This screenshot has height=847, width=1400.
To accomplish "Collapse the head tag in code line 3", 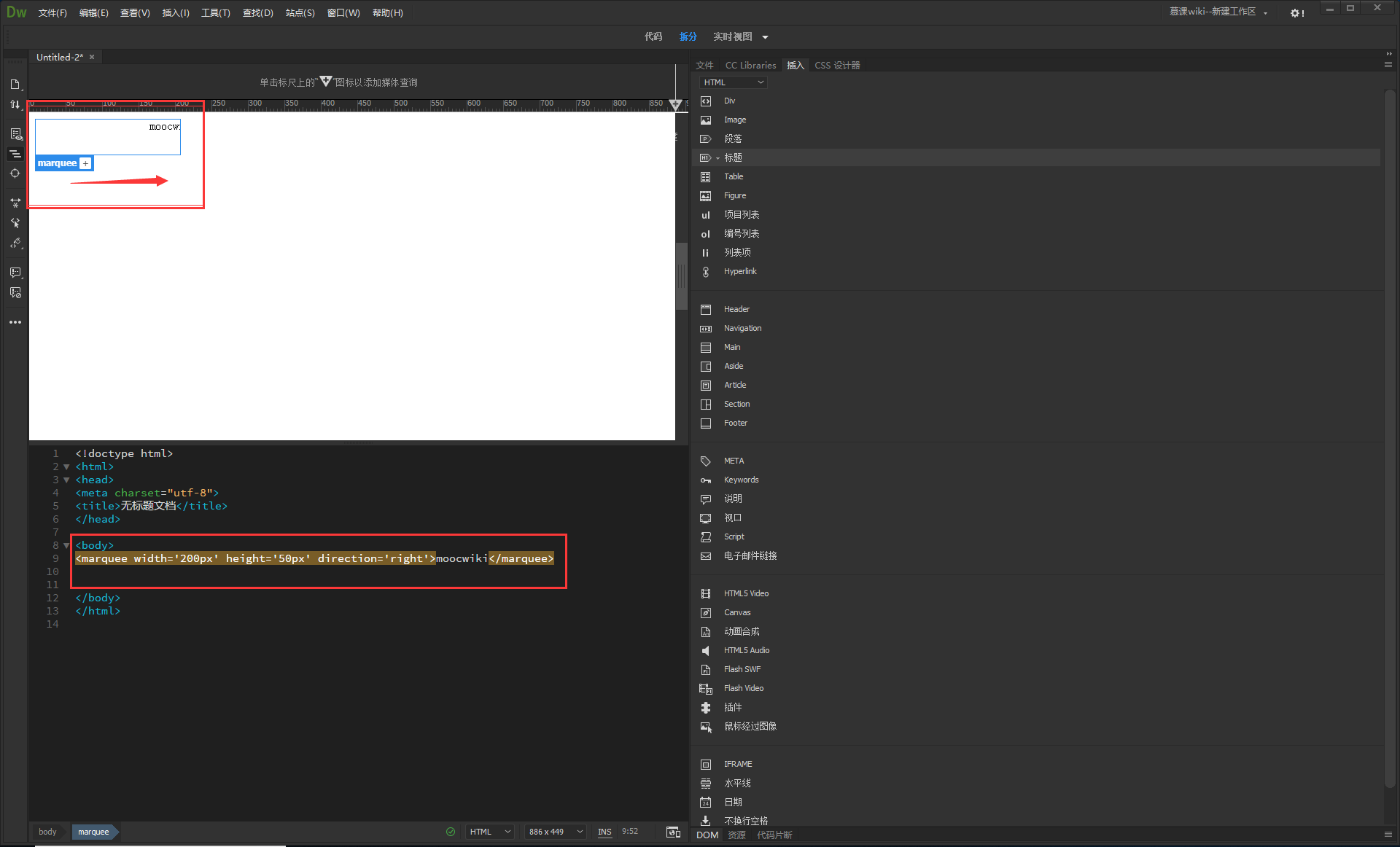I will (x=66, y=480).
